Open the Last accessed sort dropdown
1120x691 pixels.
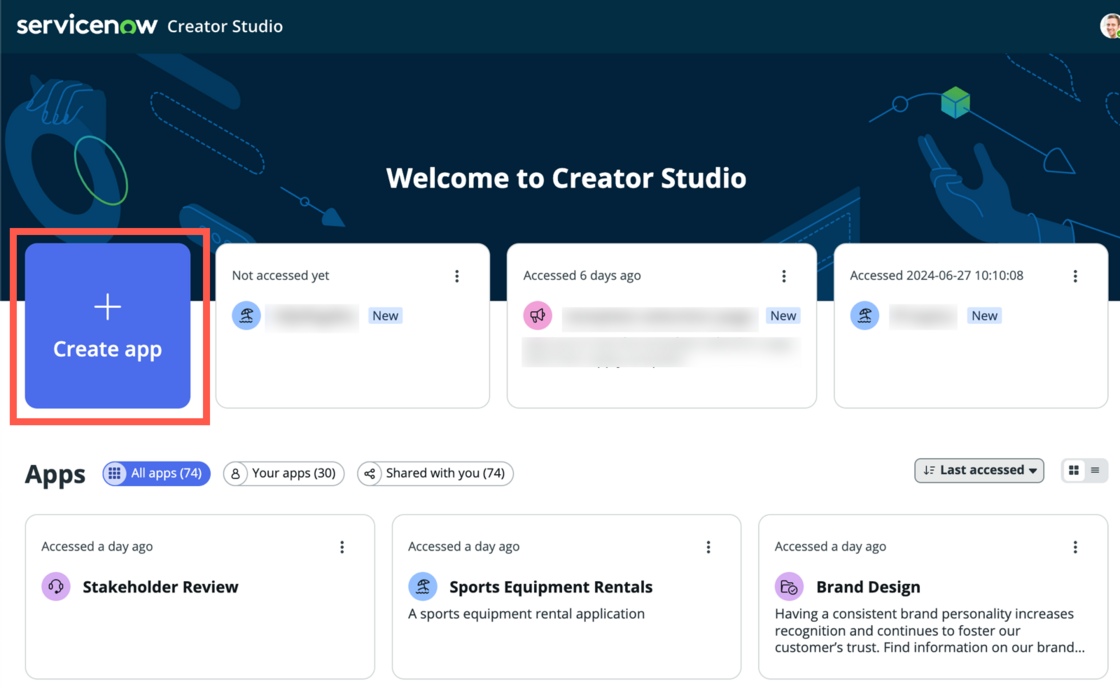tap(979, 470)
